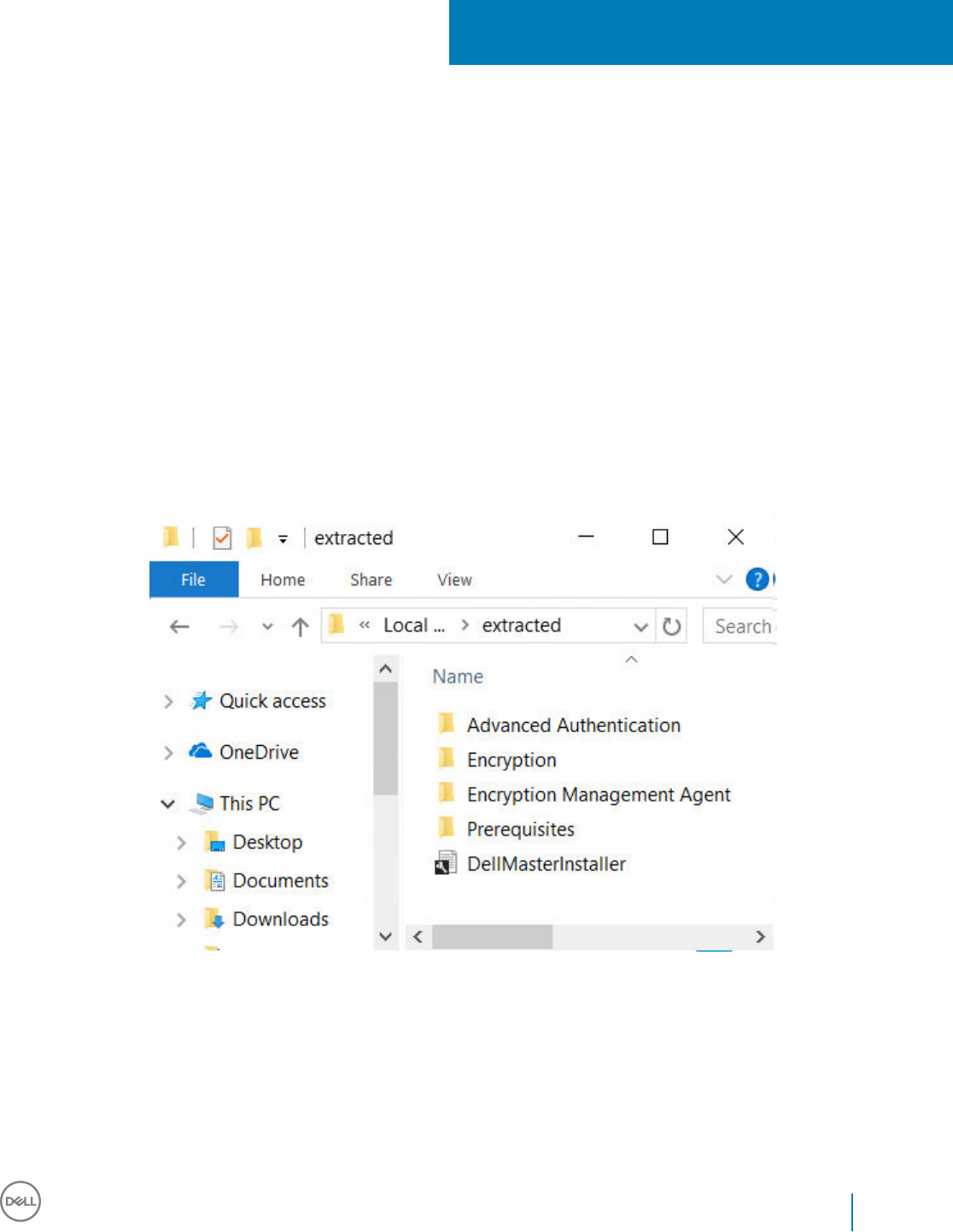The height and width of the screenshot is (1232, 953).
Task: Expand the Downloads tree node
Action: [x=181, y=919]
